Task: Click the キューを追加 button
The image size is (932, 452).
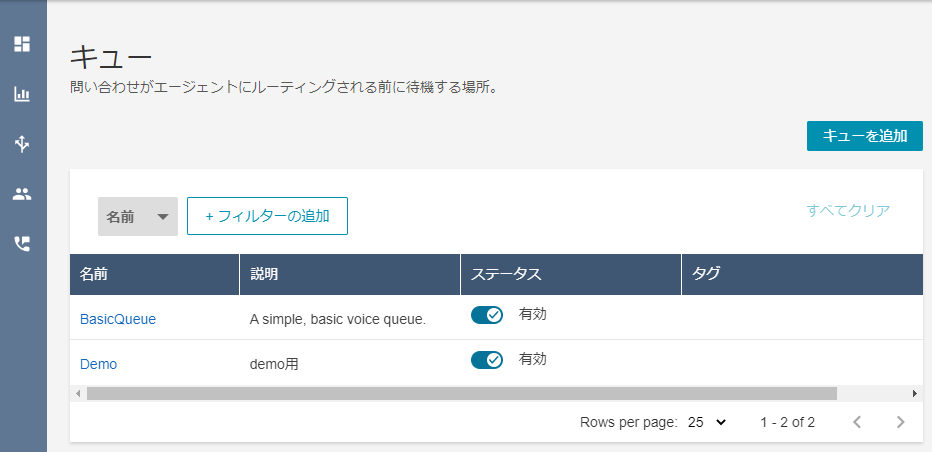Action: (865, 136)
